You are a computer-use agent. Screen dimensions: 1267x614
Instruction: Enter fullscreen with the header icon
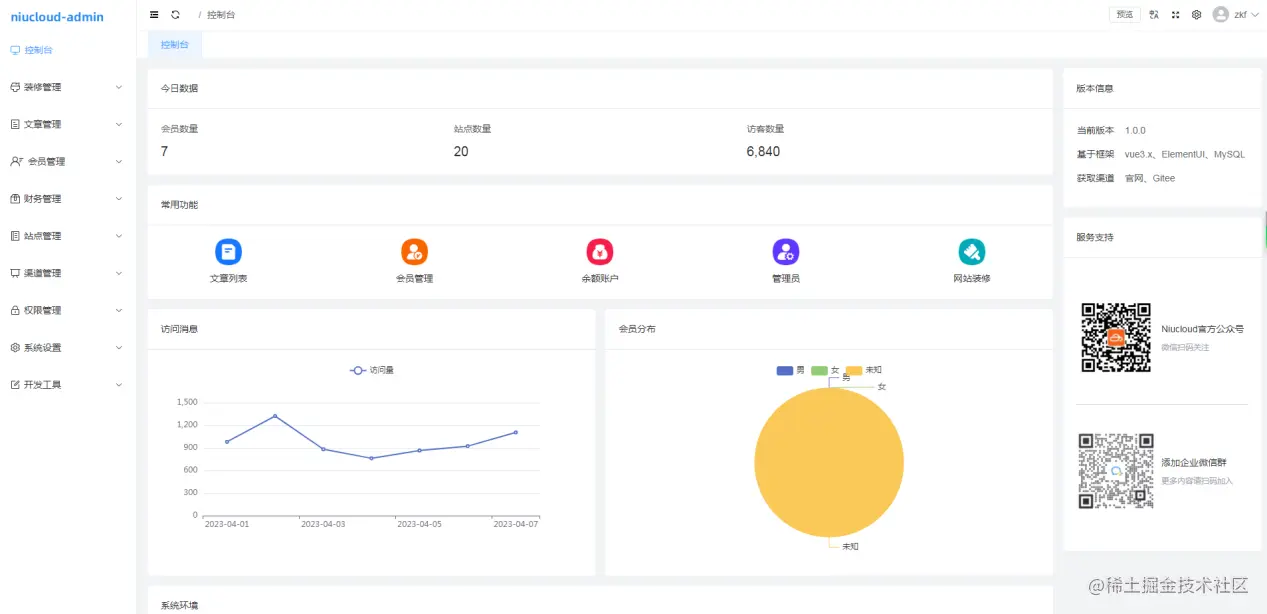click(x=1175, y=15)
